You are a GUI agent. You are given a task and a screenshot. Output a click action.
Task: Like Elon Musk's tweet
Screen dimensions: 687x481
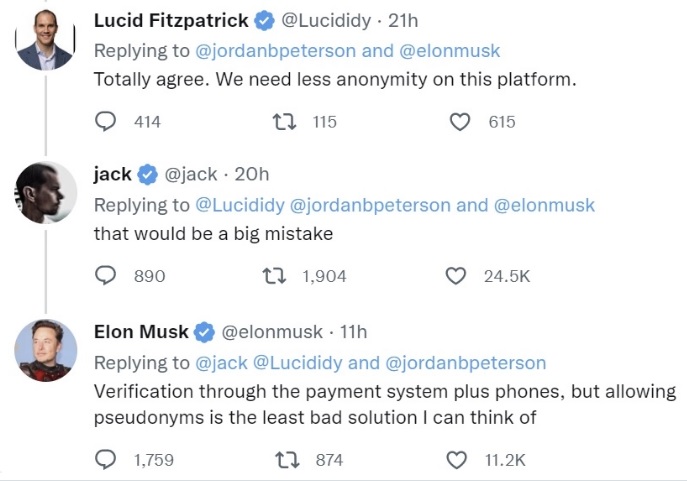tap(456, 460)
